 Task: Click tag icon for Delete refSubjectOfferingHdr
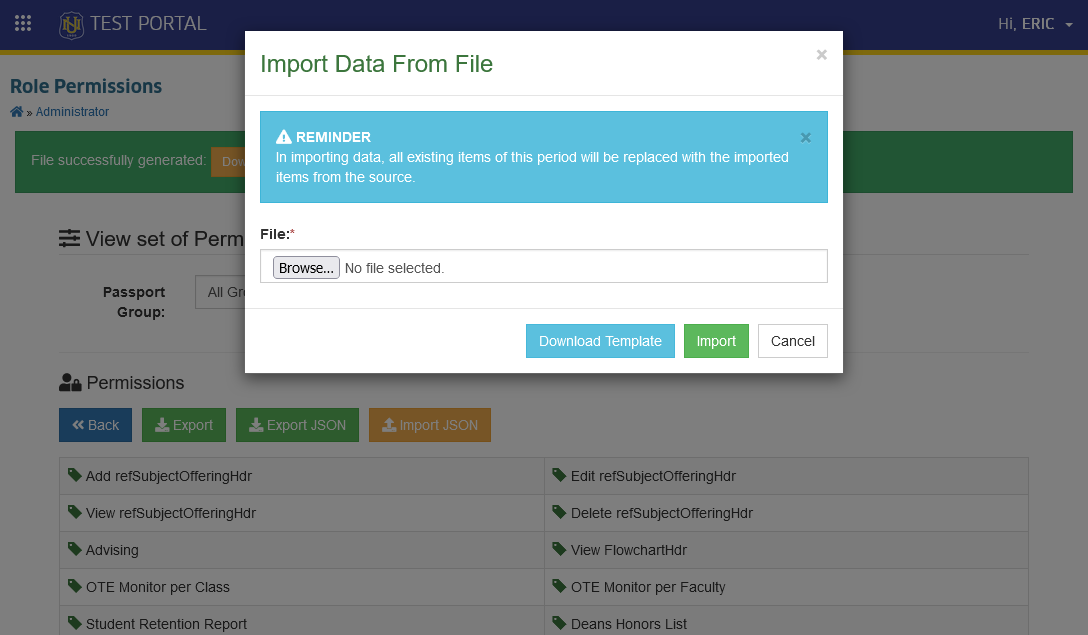pos(559,512)
